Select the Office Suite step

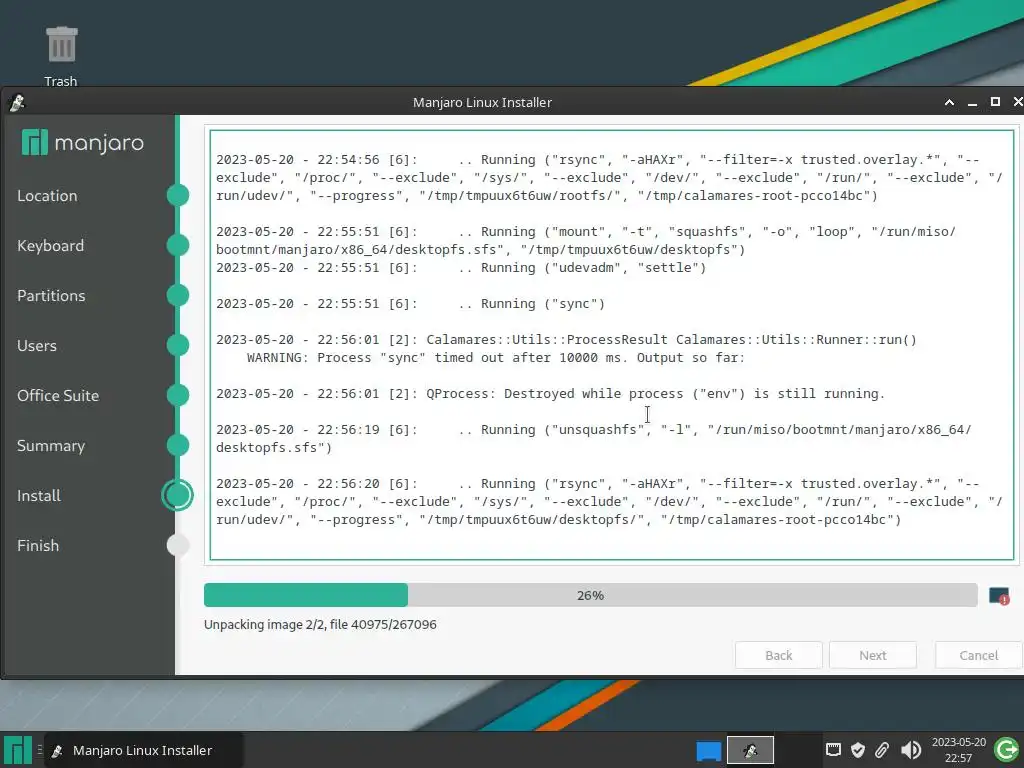pos(58,396)
